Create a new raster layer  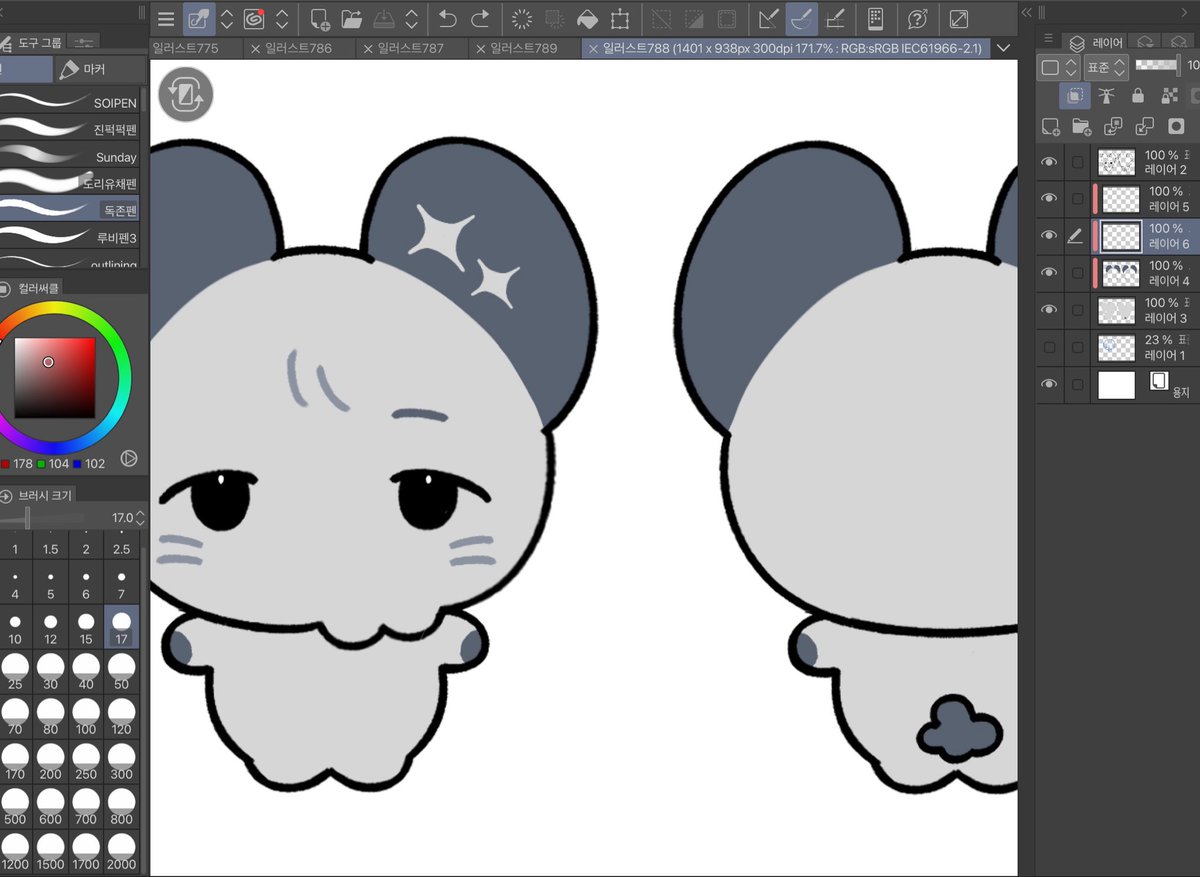1050,127
